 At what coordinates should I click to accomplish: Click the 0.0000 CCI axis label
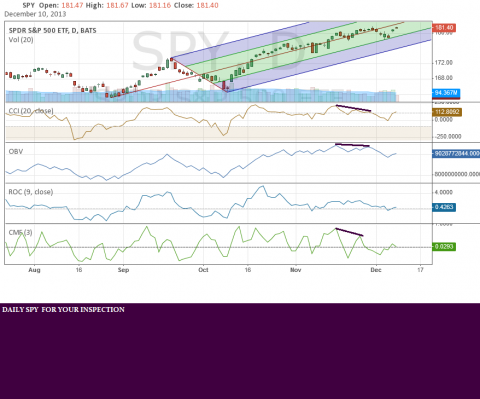pyautogui.click(x=444, y=120)
